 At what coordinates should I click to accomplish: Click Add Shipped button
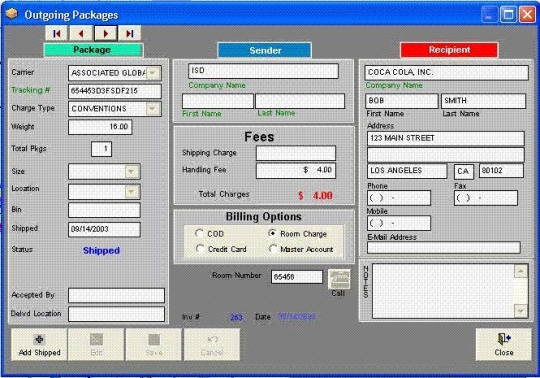pyautogui.click(x=39, y=344)
